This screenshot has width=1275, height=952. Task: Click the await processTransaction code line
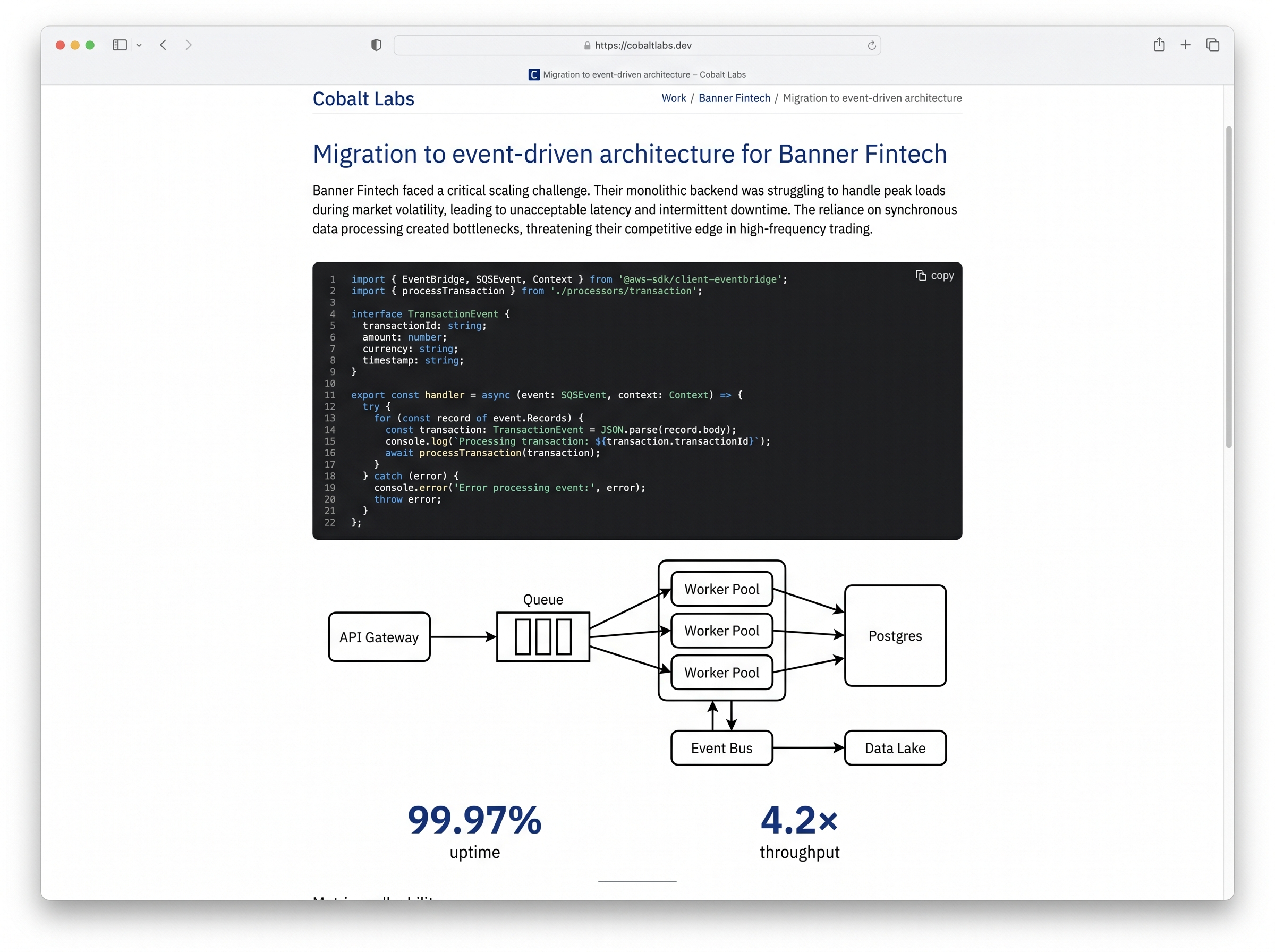coord(492,453)
